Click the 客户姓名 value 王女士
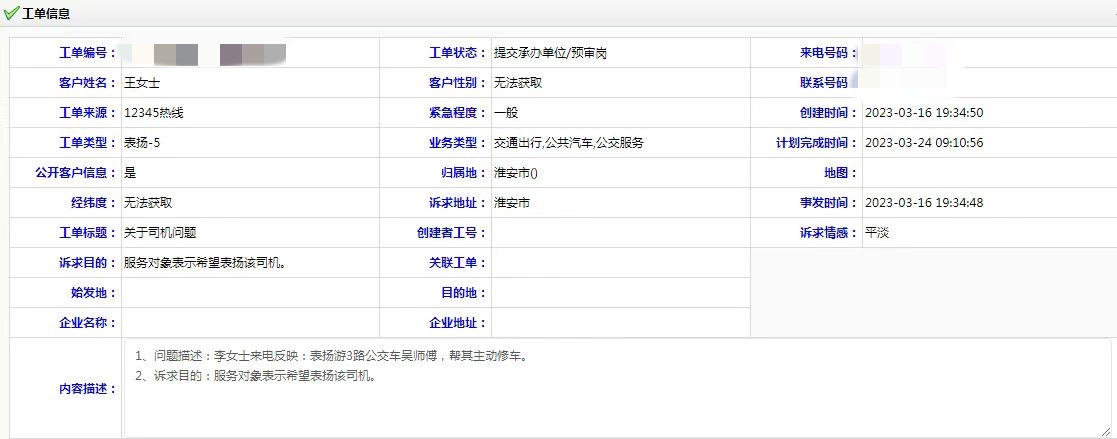This screenshot has height=439, width=1117. [141, 83]
